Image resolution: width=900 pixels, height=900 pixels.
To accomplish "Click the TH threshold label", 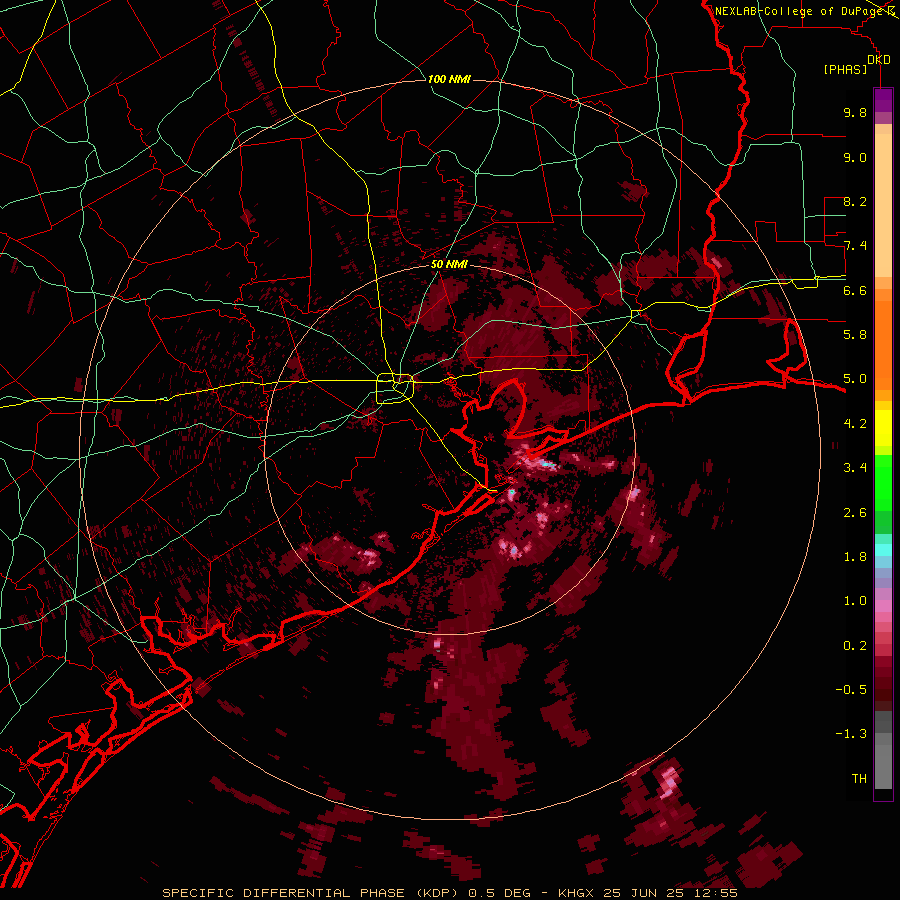I will (859, 779).
